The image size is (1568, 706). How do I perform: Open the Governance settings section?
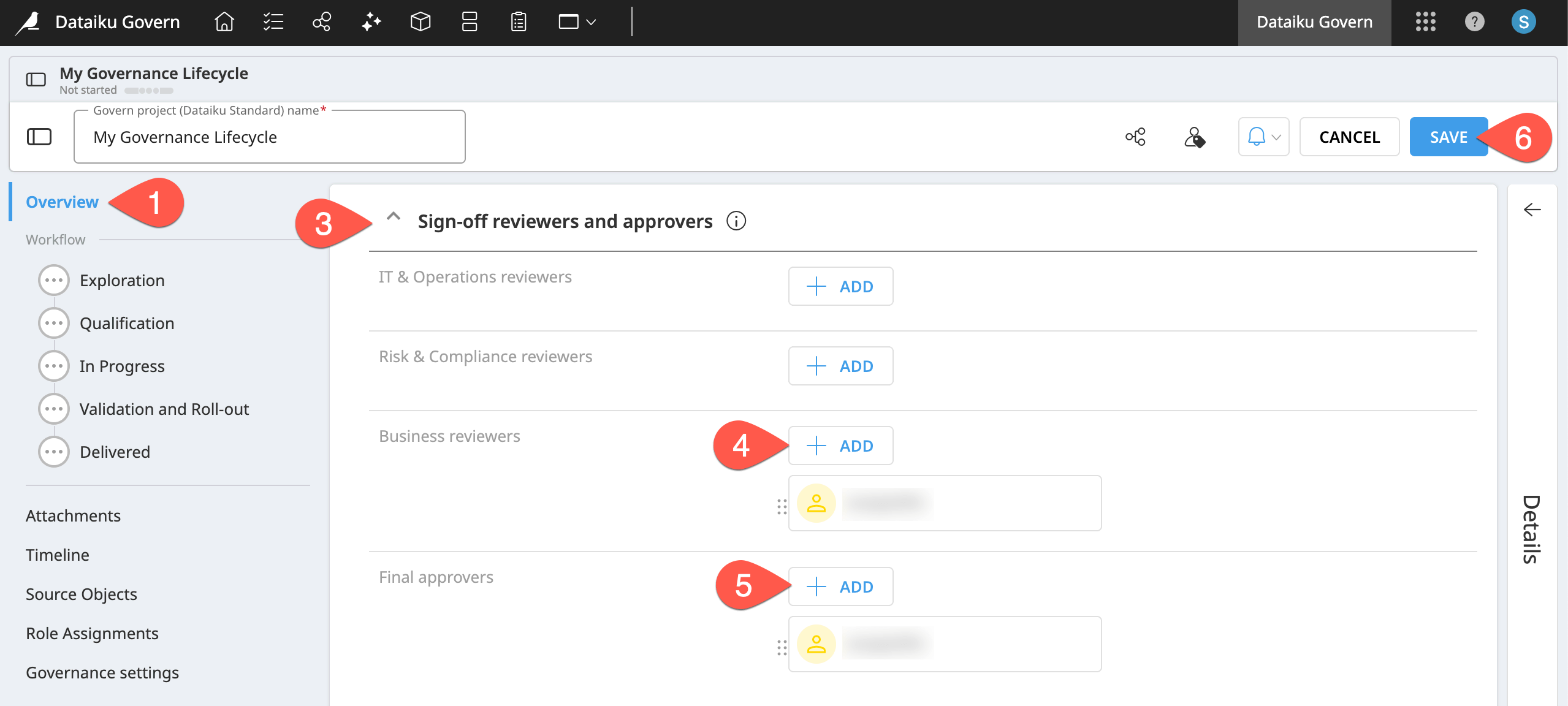(x=102, y=672)
